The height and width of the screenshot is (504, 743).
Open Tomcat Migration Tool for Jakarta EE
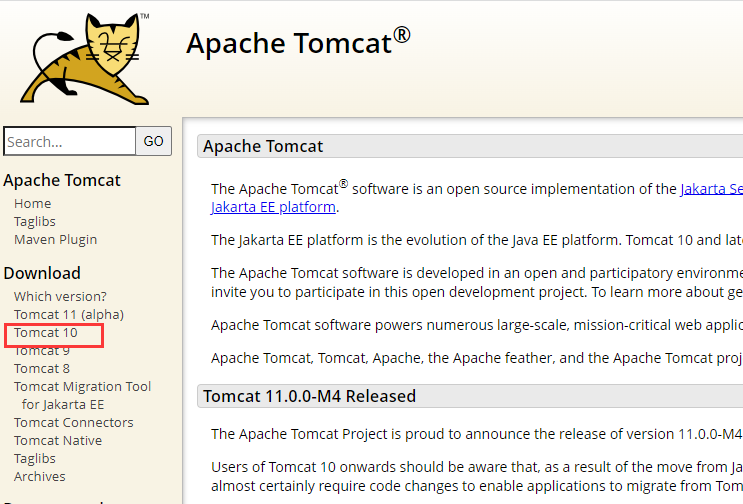82,396
